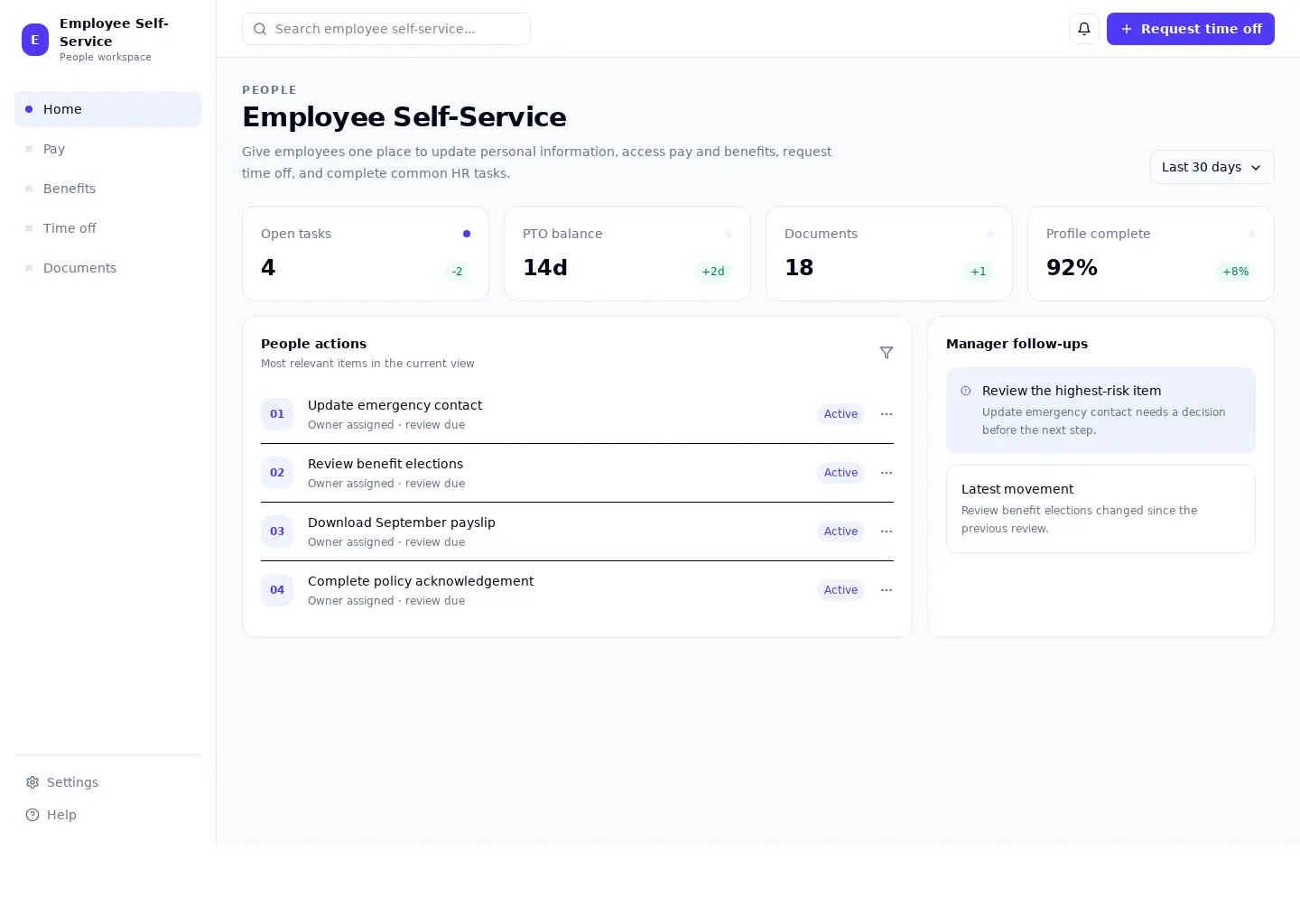The image size is (1300, 924).
Task: Click Active status on Complete policy acknowledgement
Action: coord(840,590)
